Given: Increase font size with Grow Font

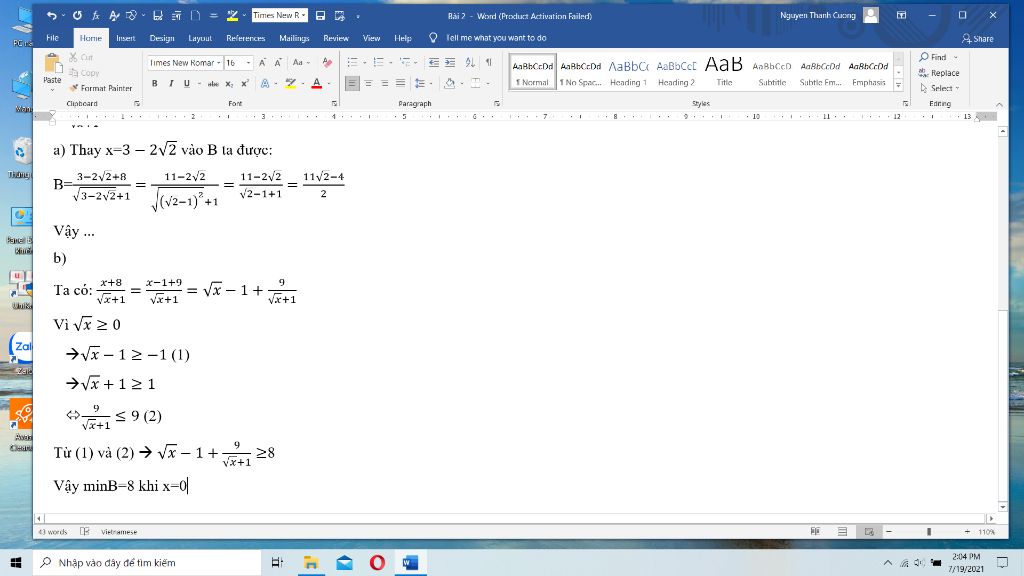Looking at the screenshot, I should coord(263,63).
